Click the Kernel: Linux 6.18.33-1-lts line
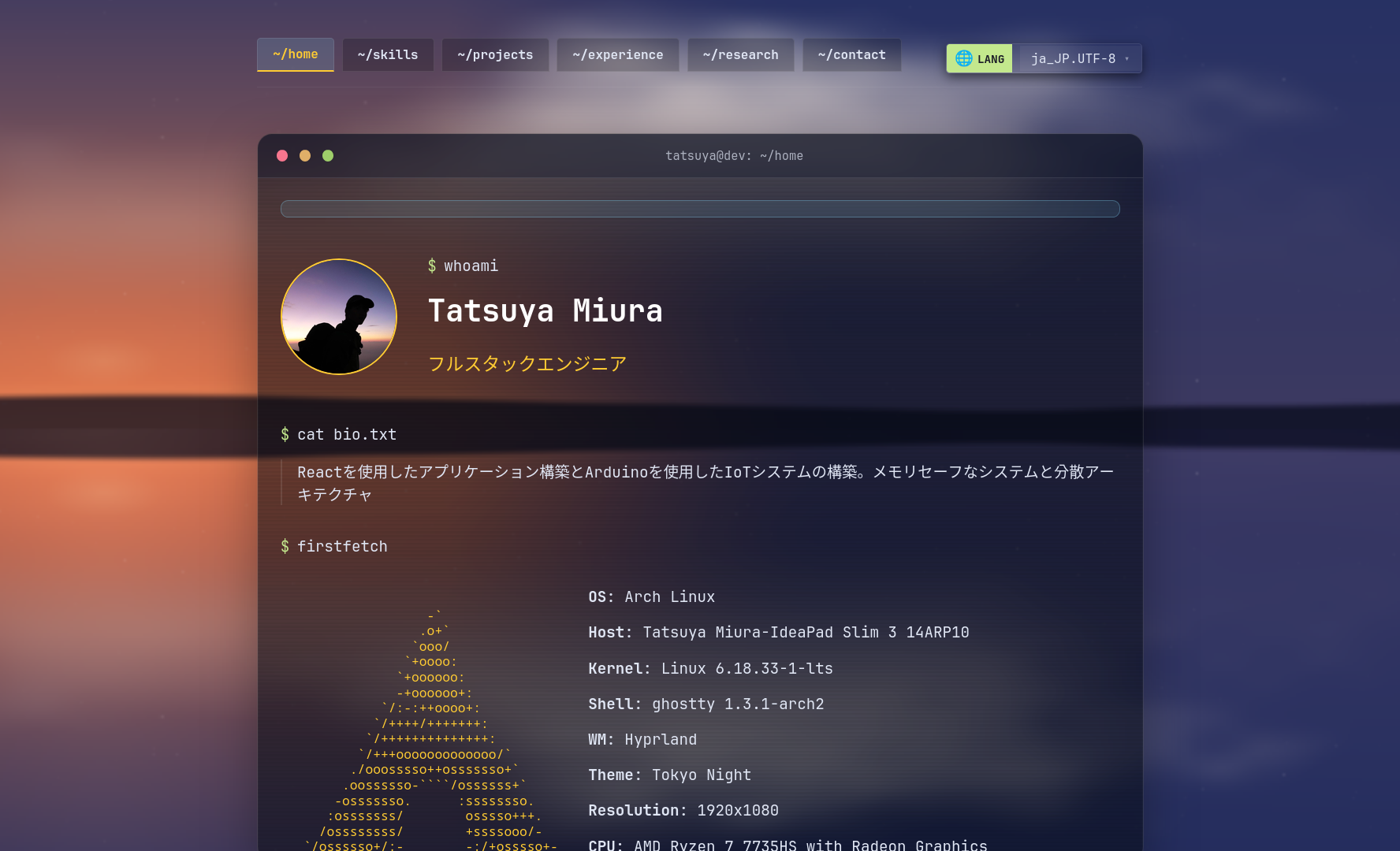This screenshot has width=1400, height=851. coord(710,668)
